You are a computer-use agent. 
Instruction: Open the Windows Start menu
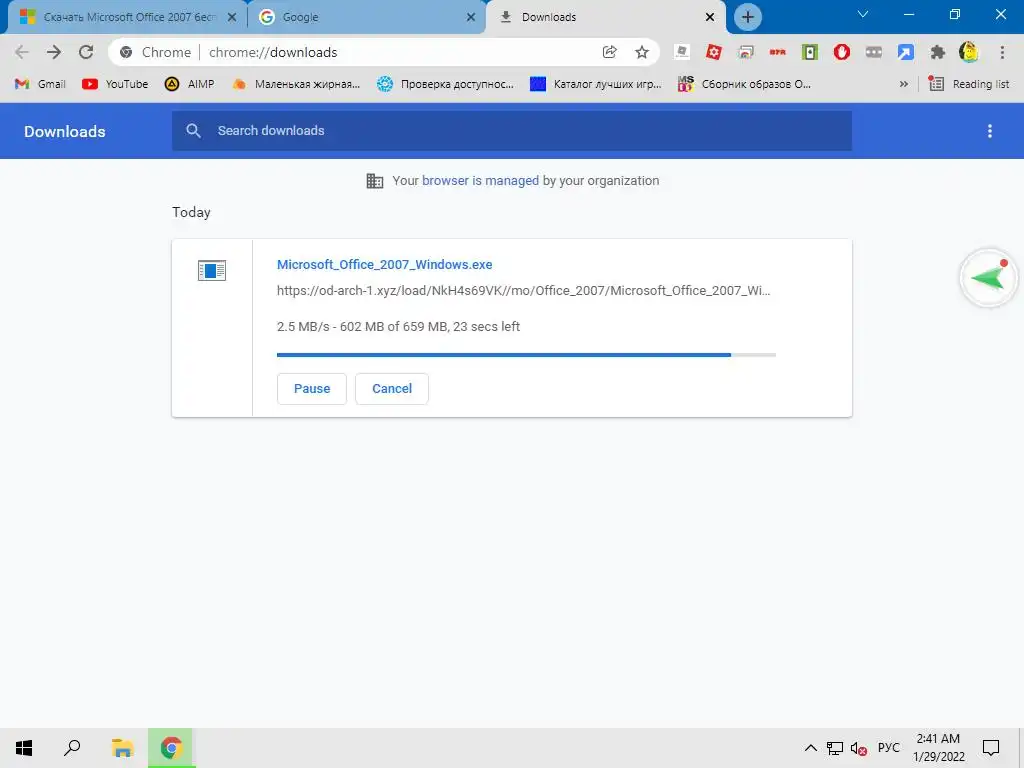coord(24,748)
